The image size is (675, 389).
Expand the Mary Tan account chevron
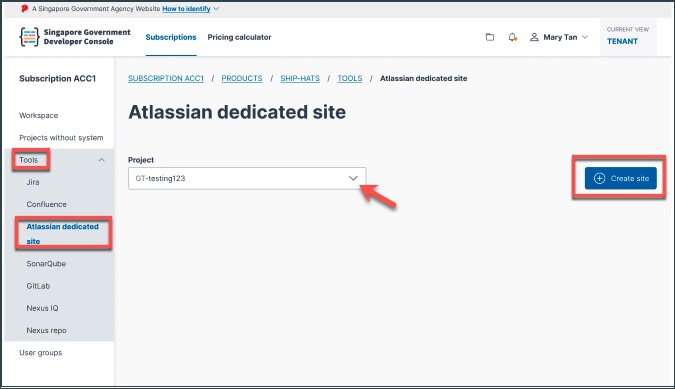click(x=585, y=37)
